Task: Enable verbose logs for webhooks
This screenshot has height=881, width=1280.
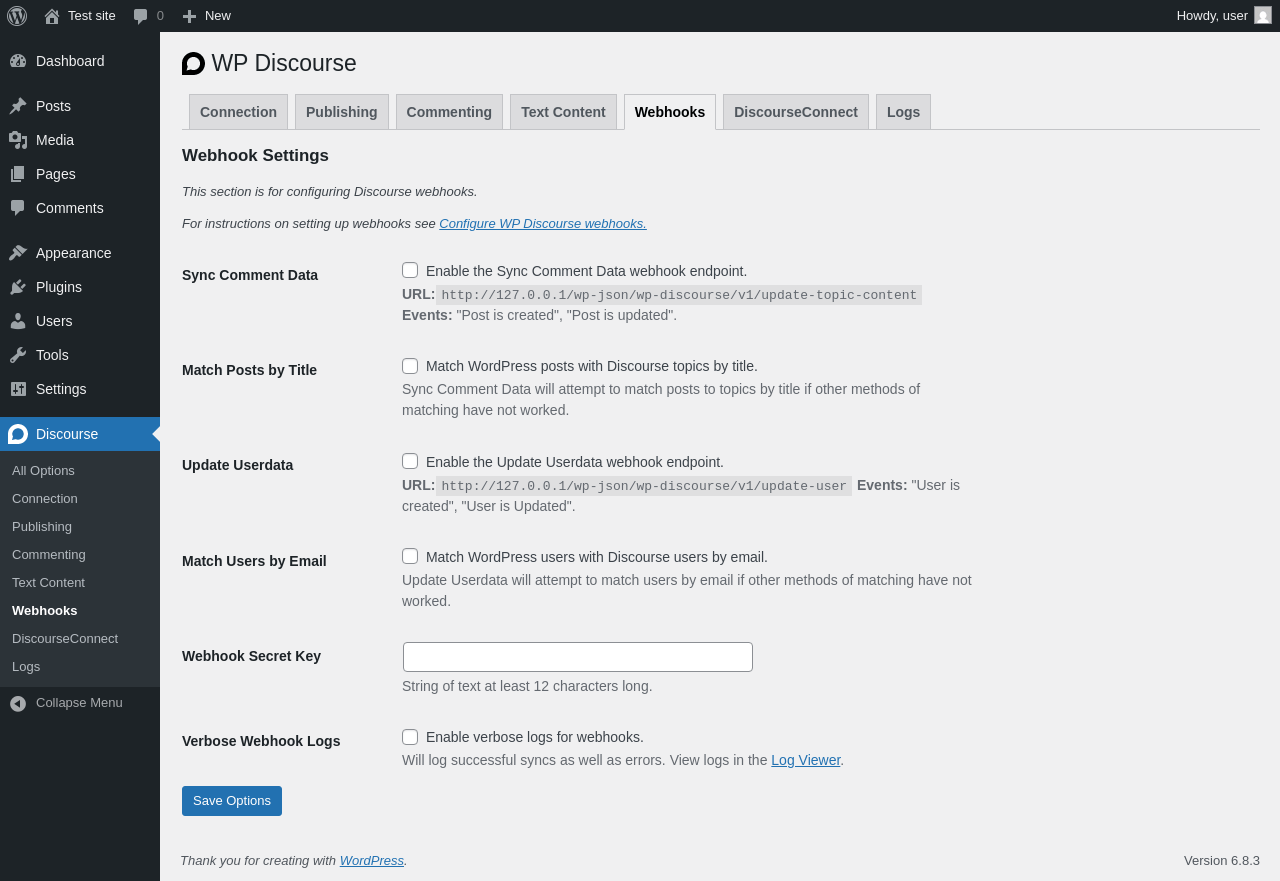Action: 410,737
